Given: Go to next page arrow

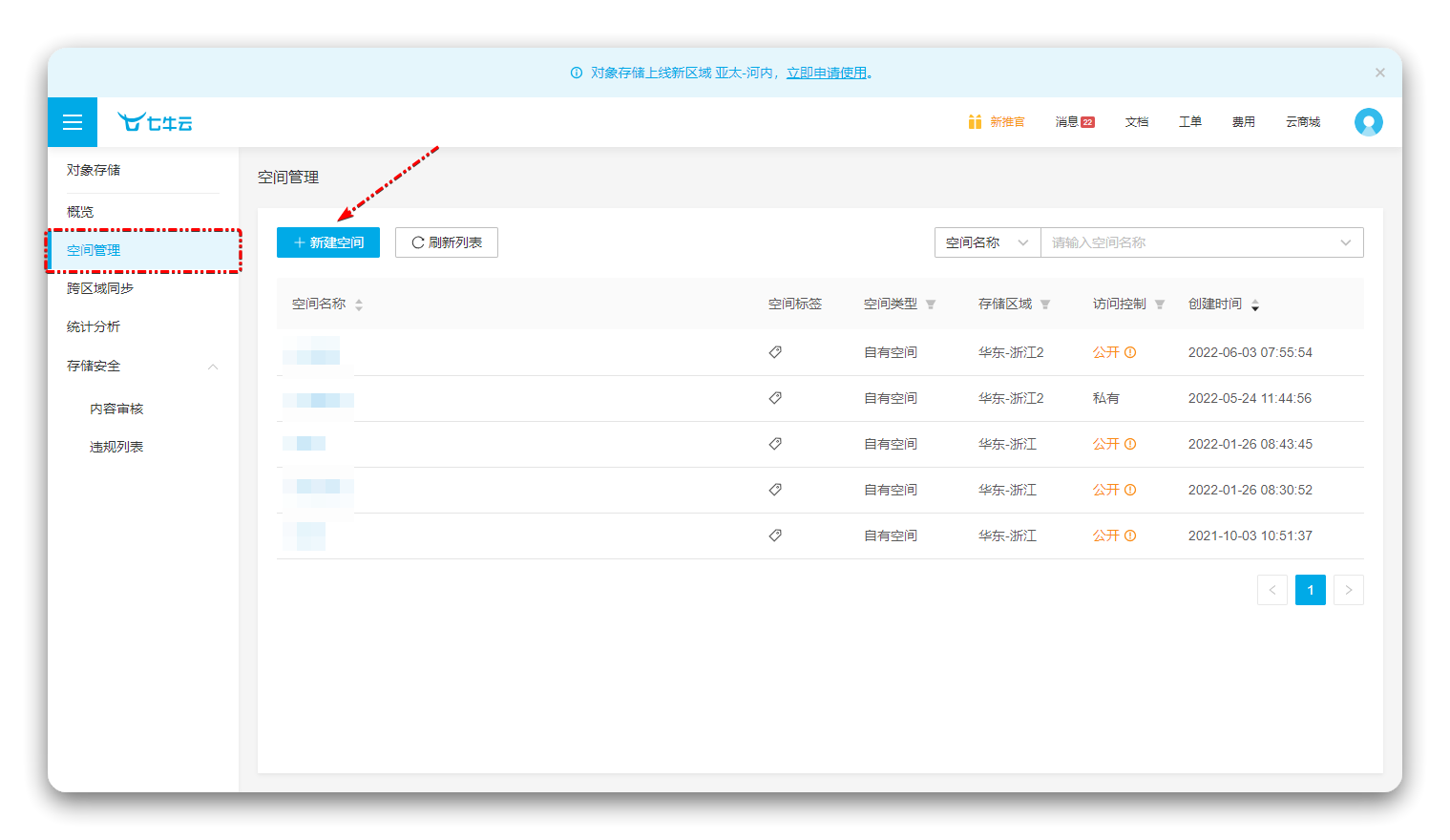Looking at the screenshot, I should [x=1349, y=590].
